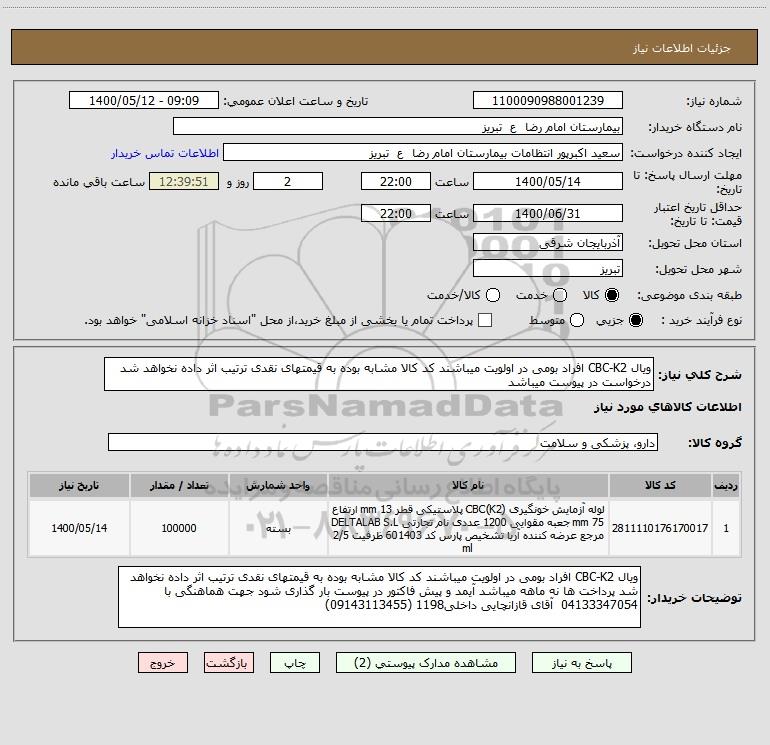
Task: Click the buyer name field بیمارستان امام رضا
Action: tap(398, 127)
